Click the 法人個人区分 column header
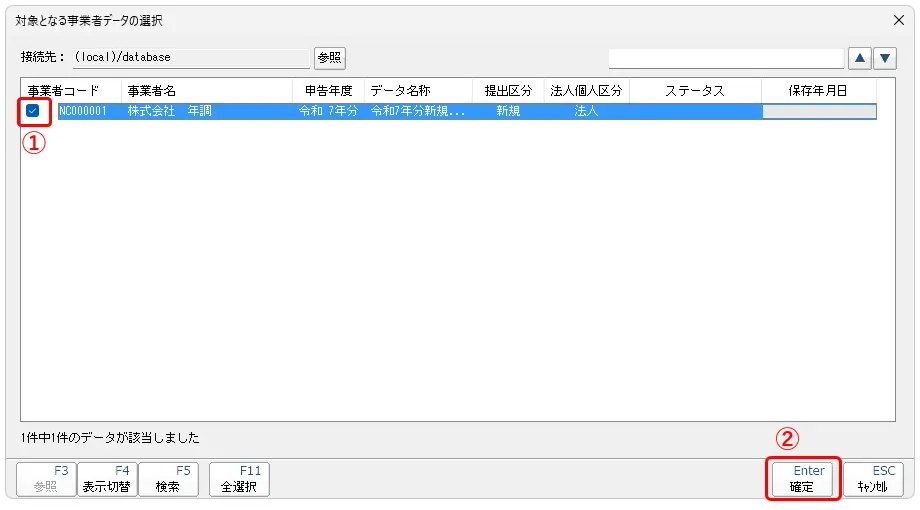The image size is (920, 510). [x=586, y=90]
